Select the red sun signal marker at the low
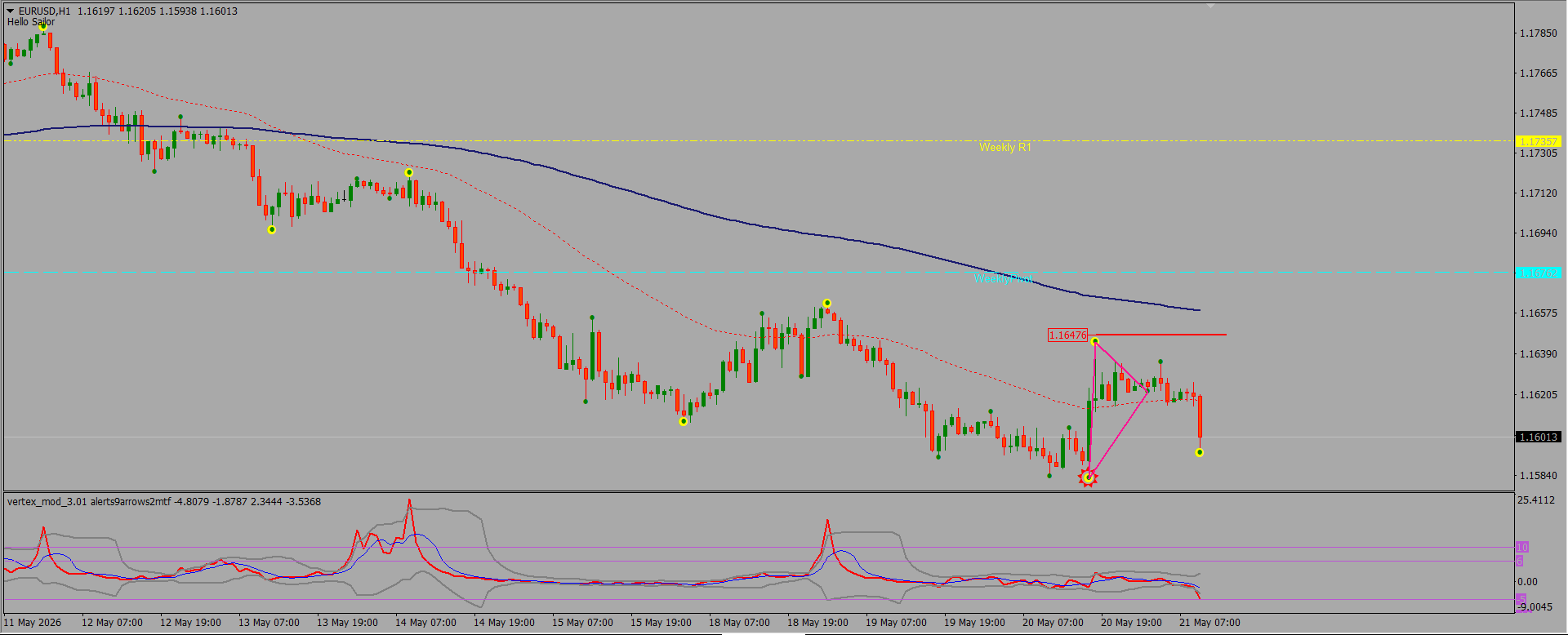Image resolution: width=1568 pixels, height=635 pixels. pyautogui.click(x=1088, y=477)
